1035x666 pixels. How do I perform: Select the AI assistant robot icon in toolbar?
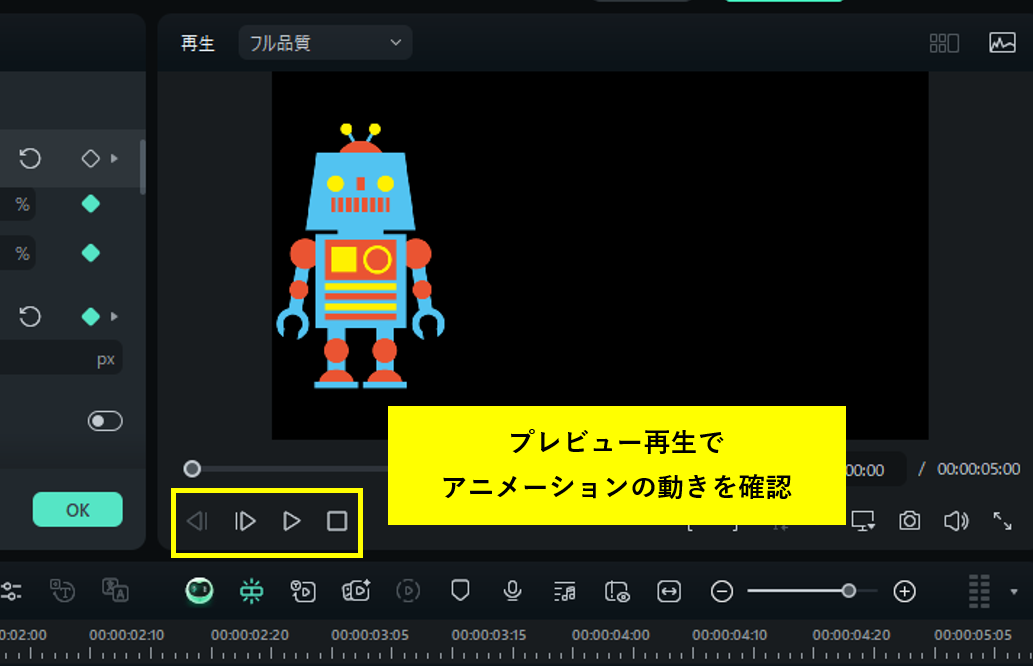tap(198, 591)
